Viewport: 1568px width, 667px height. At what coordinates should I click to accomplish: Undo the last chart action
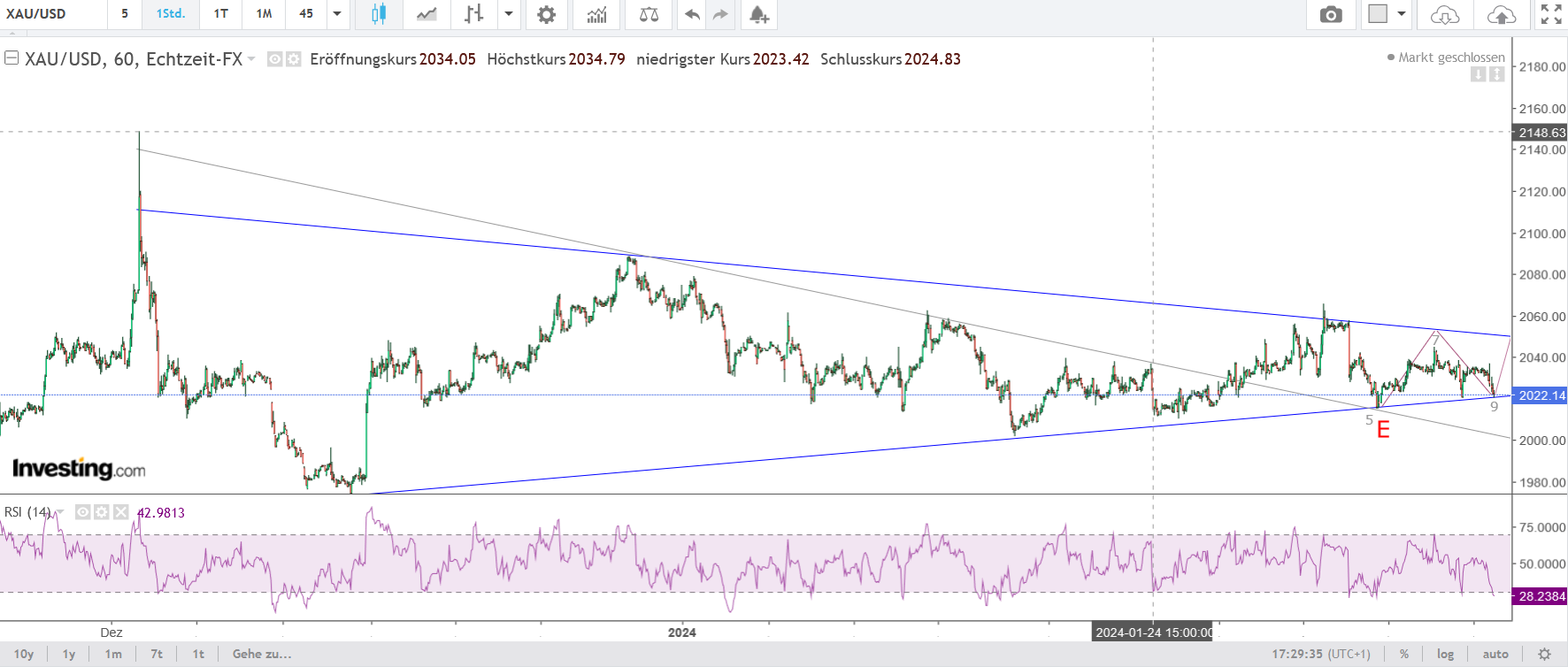692,14
